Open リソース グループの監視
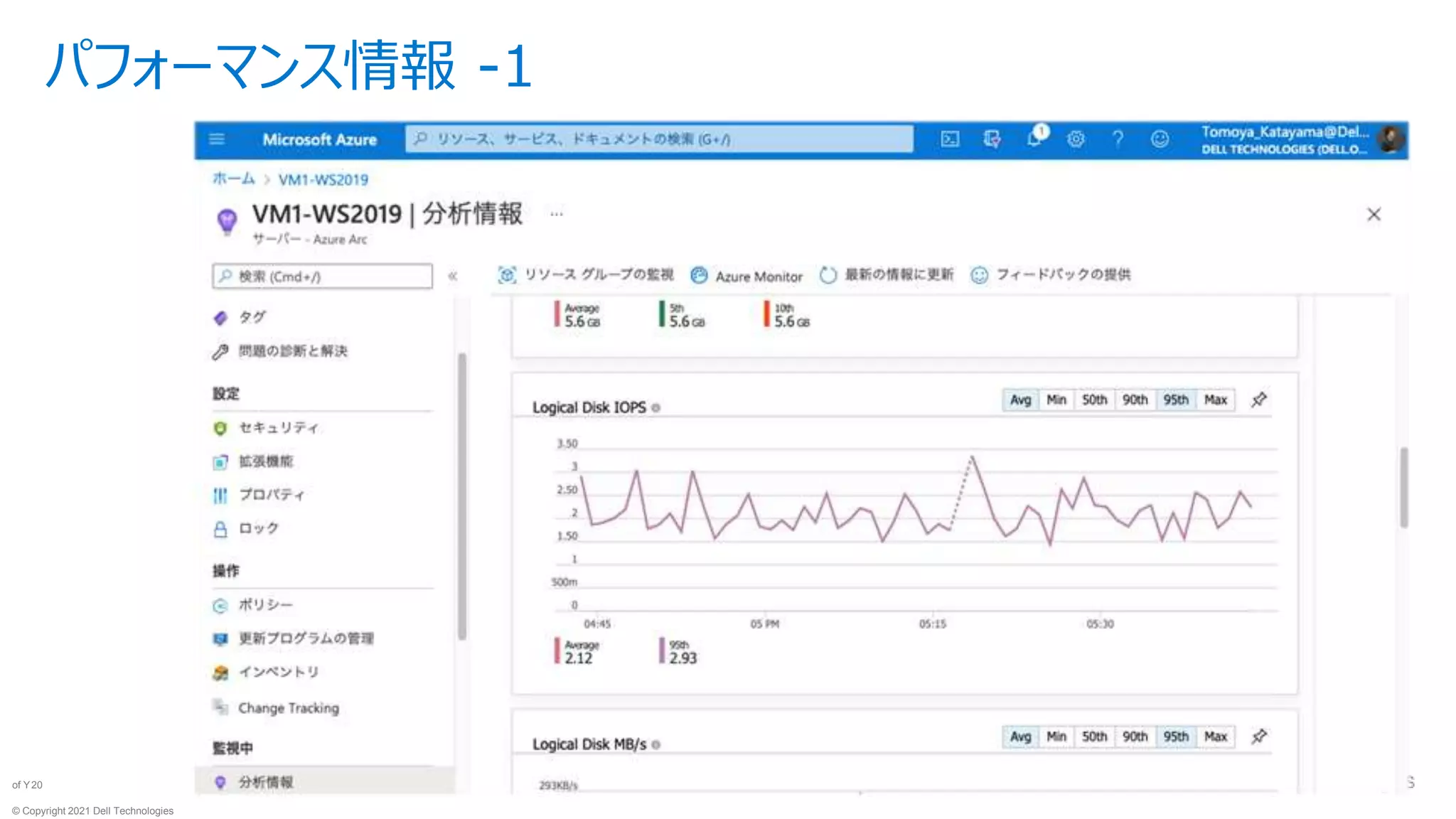This screenshot has height=819, width=1456. pyautogui.click(x=585, y=275)
